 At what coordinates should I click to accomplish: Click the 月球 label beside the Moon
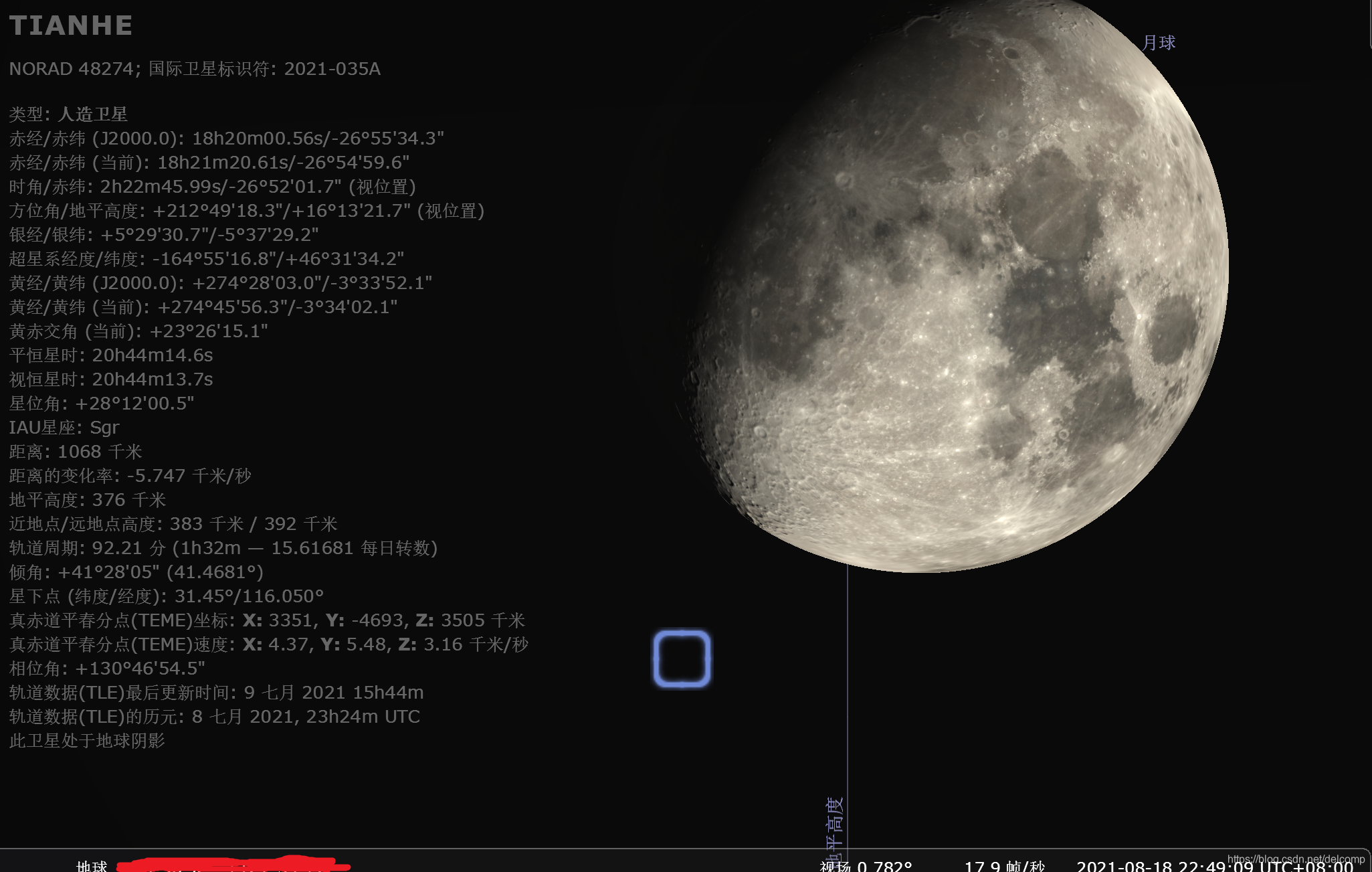click(1159, 43)
